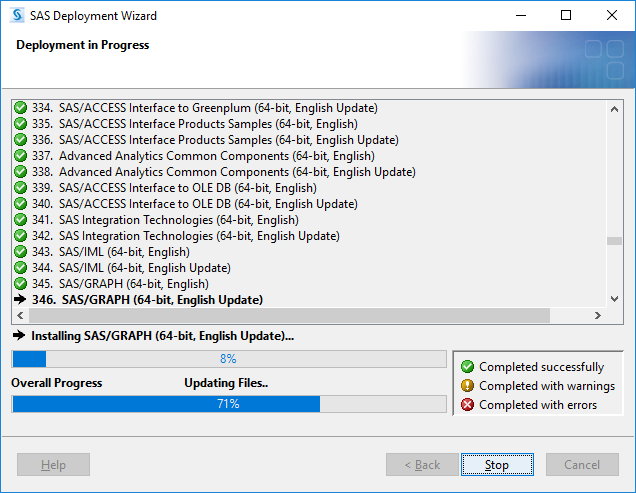Click green check icon for item 344
This screenshot has width=636, height=493.
[20, 268]
